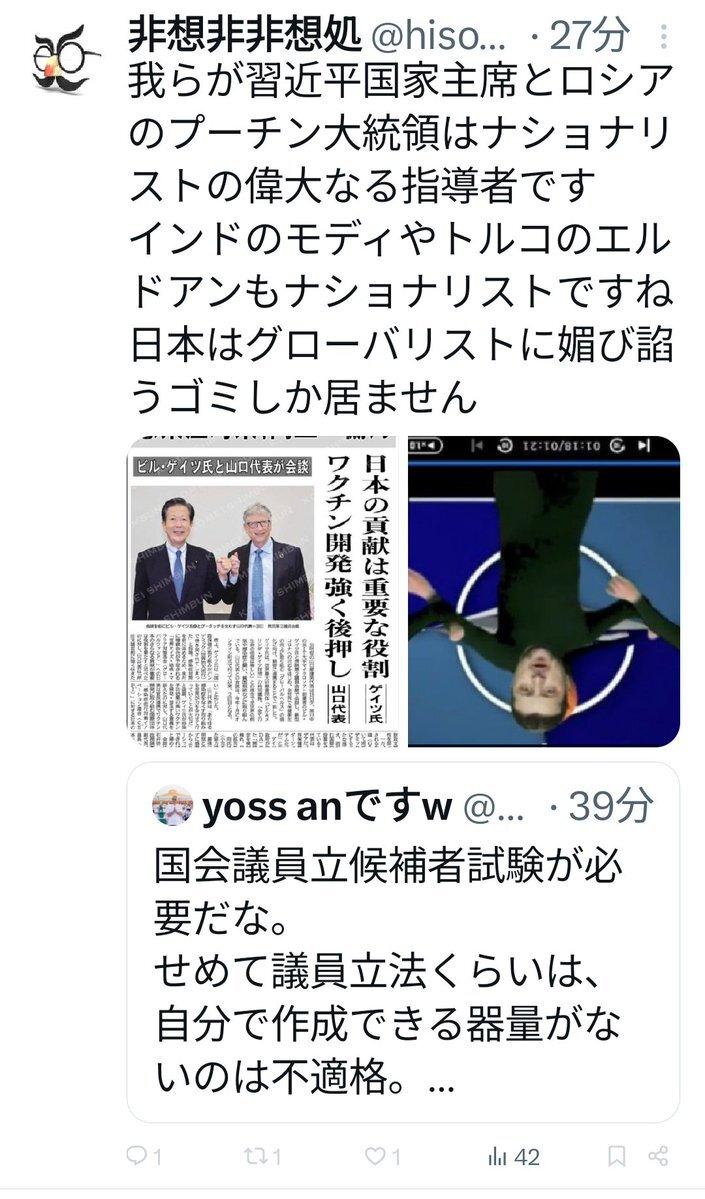Screen dimensions: 705x1199
Task: Expand quoted tweet's truncated text ellipsis
Action: (x=441, y=1080)
